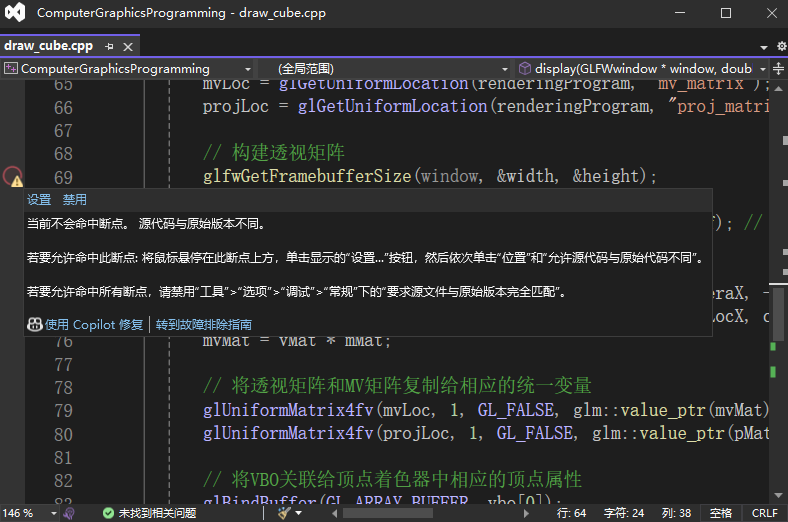Click the window title ComputerGraphicsProgramming - draw_cube.cpp
Screen dimensions: 788x522
(181, 13)
